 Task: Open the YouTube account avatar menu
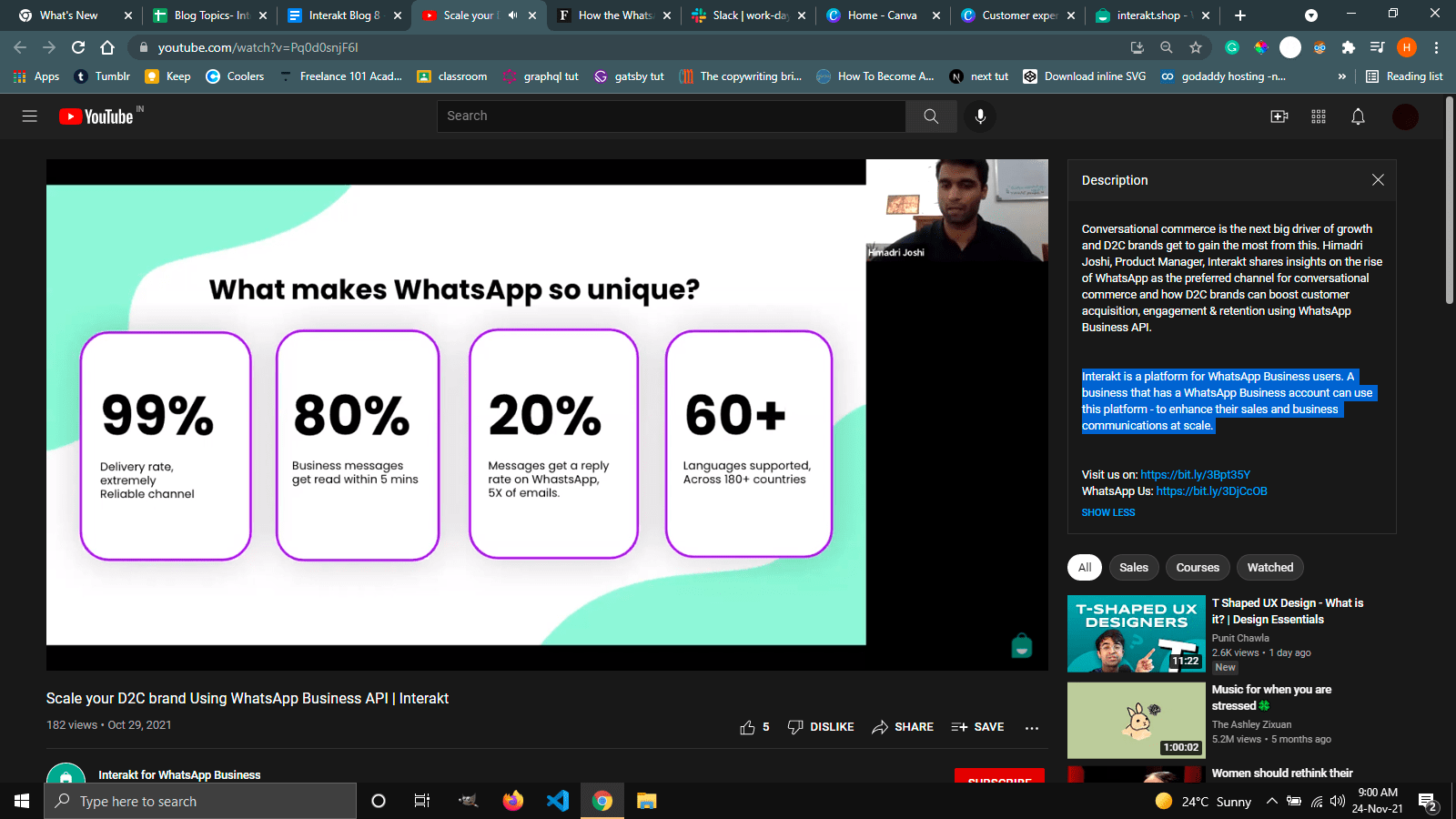(1405, 116)
